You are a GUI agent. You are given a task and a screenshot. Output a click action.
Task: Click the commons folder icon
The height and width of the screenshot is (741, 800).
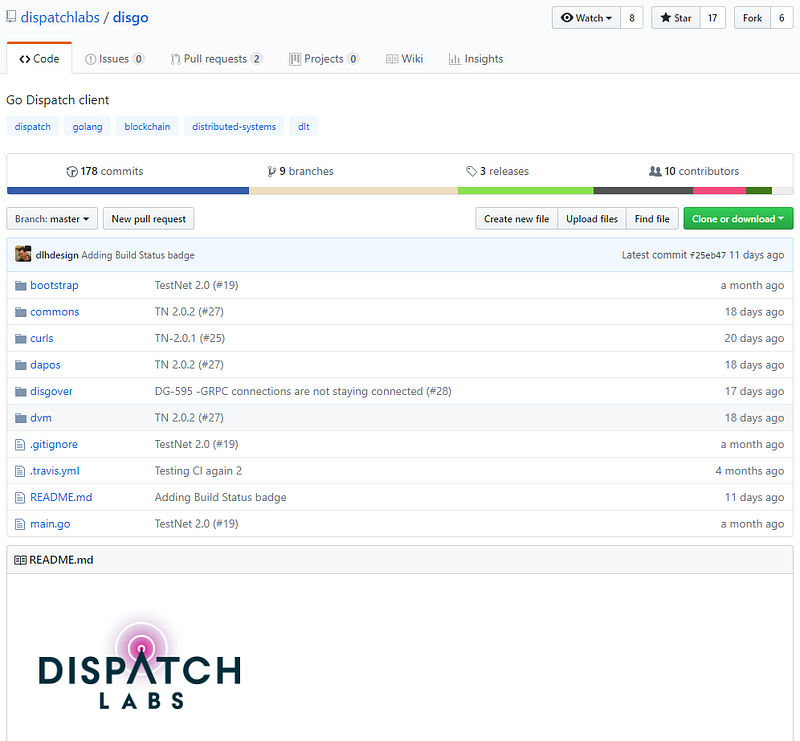click(20, 312)
